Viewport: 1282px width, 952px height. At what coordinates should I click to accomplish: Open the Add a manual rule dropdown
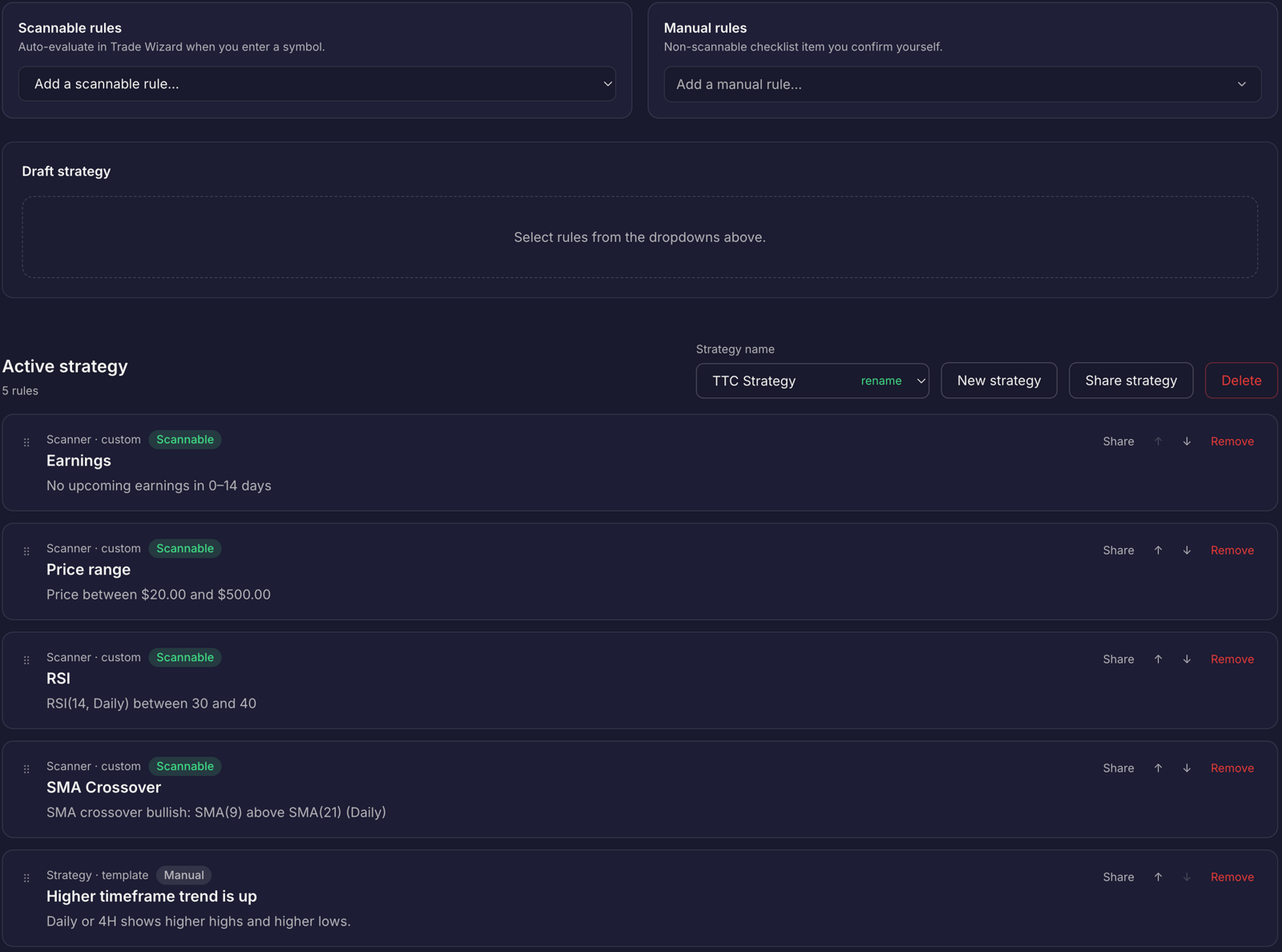tap(962, 84)
